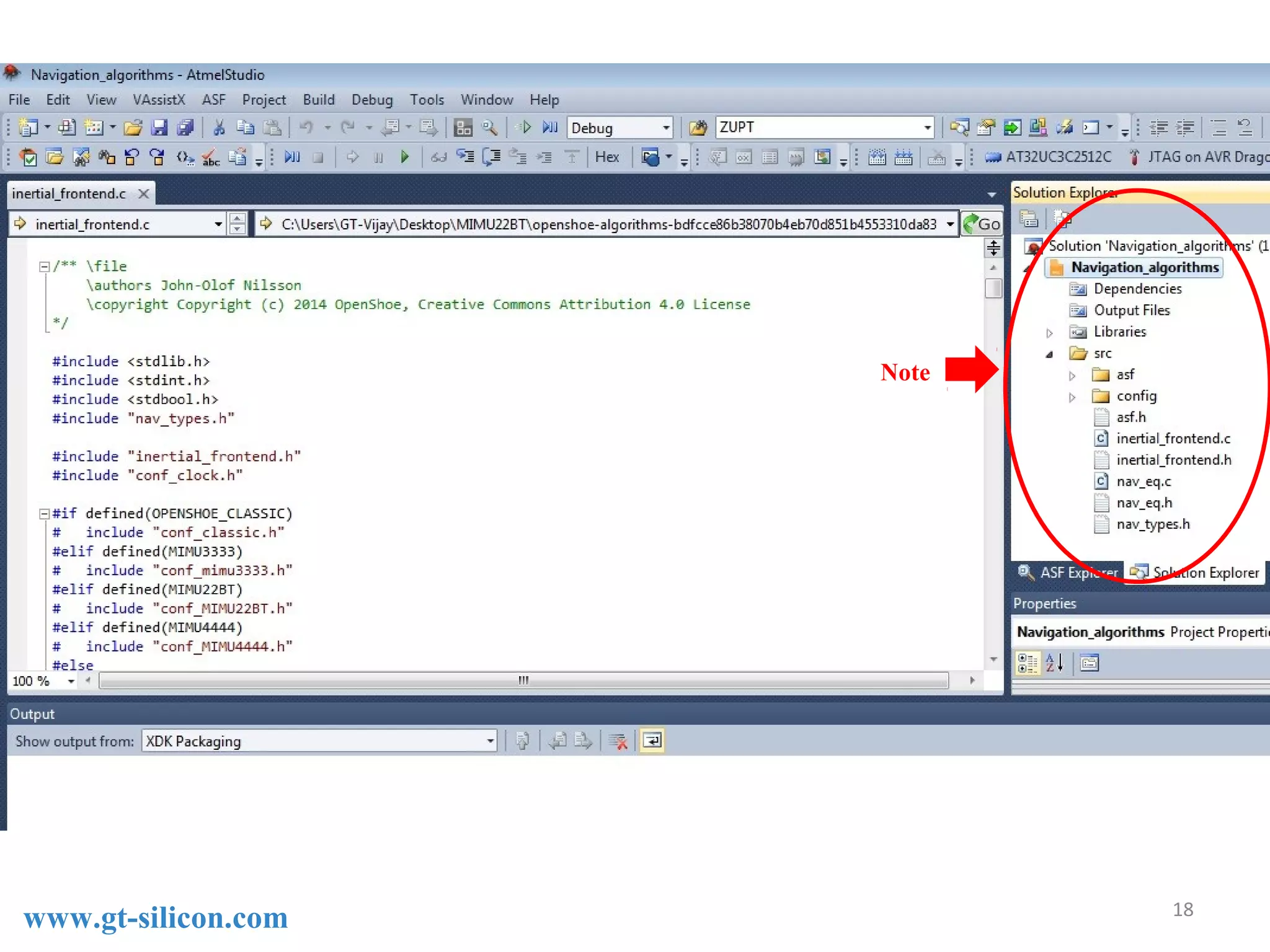The height and width of the screenshot is (952, 1270).
Task: Toggle word wrap in Output panel
Action: (x=652, y=741)
